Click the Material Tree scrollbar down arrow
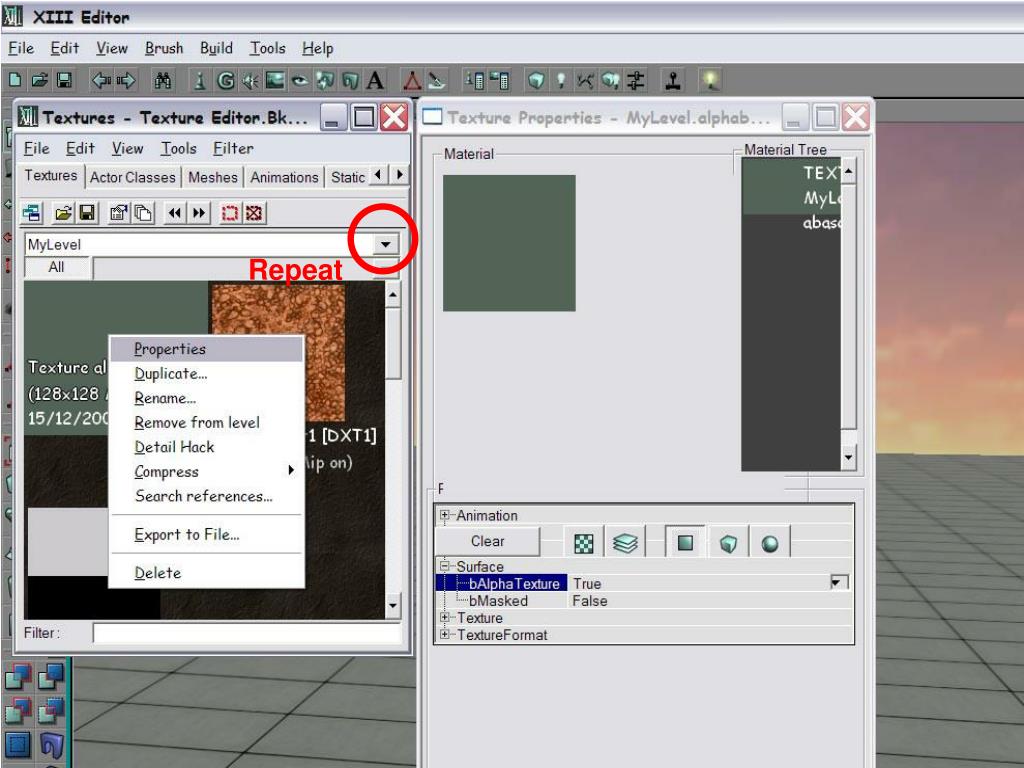 848,457
